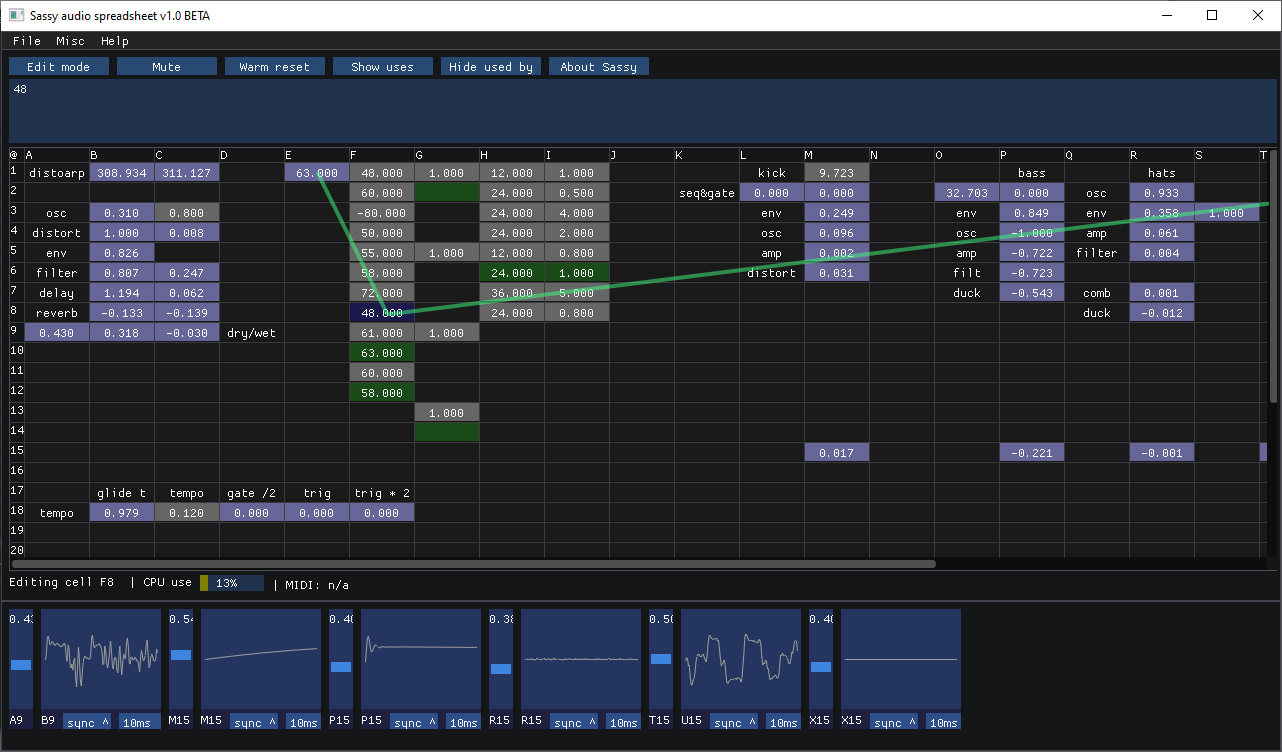Open the Help menu
Image resolution: width=1282 pixels, height=752 pixels.
[114, 41]
